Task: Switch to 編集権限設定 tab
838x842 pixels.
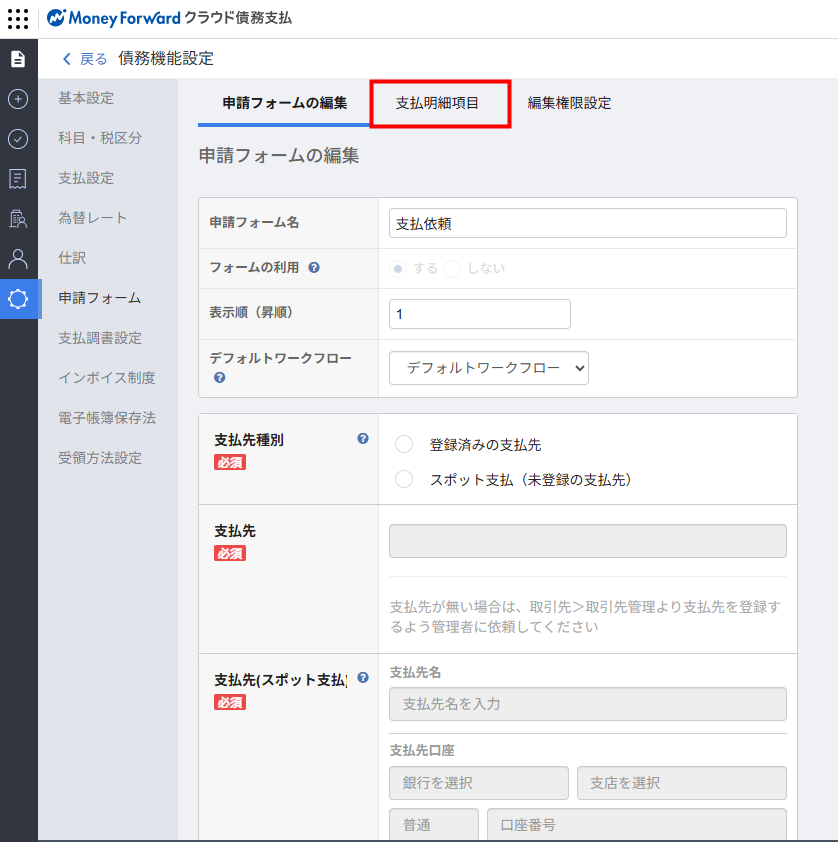Action: click(x=569, y=103)
